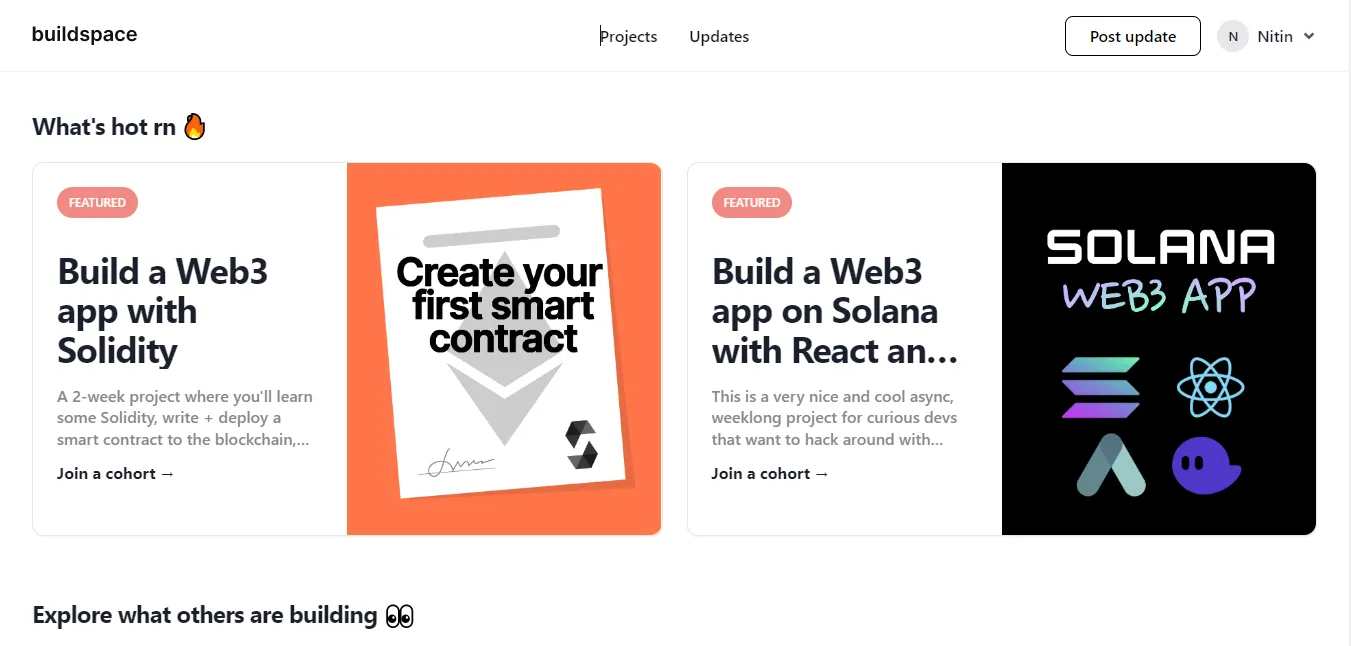Open the Create your first smart contract image
The image size is (1351, 646).
tap(504, 349)
